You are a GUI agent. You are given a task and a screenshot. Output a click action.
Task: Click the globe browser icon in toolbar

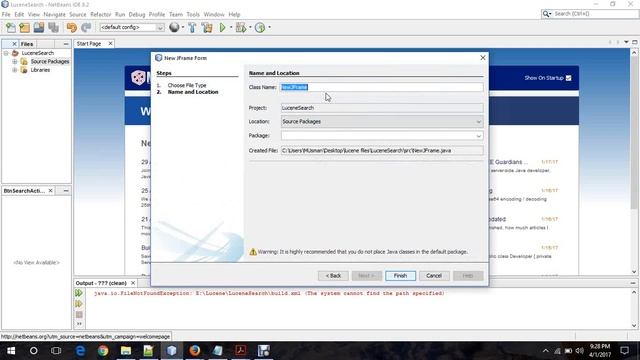(174, 27)
